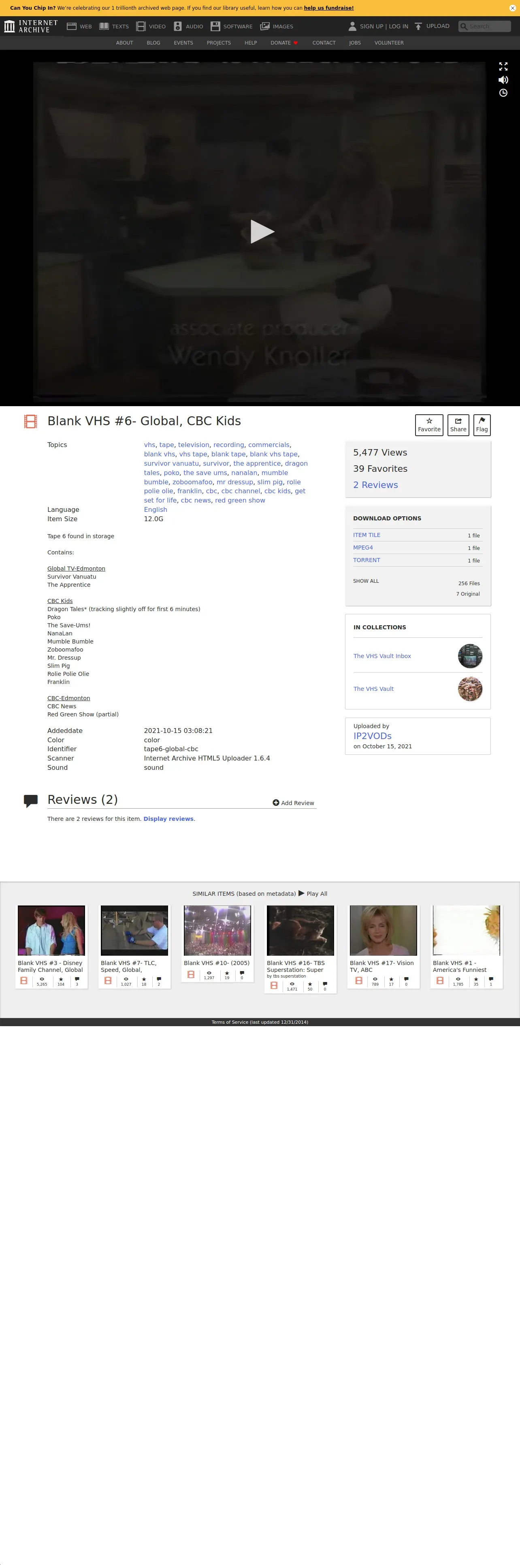Click the SIGN UP | LOG IN link

(384, 26)
